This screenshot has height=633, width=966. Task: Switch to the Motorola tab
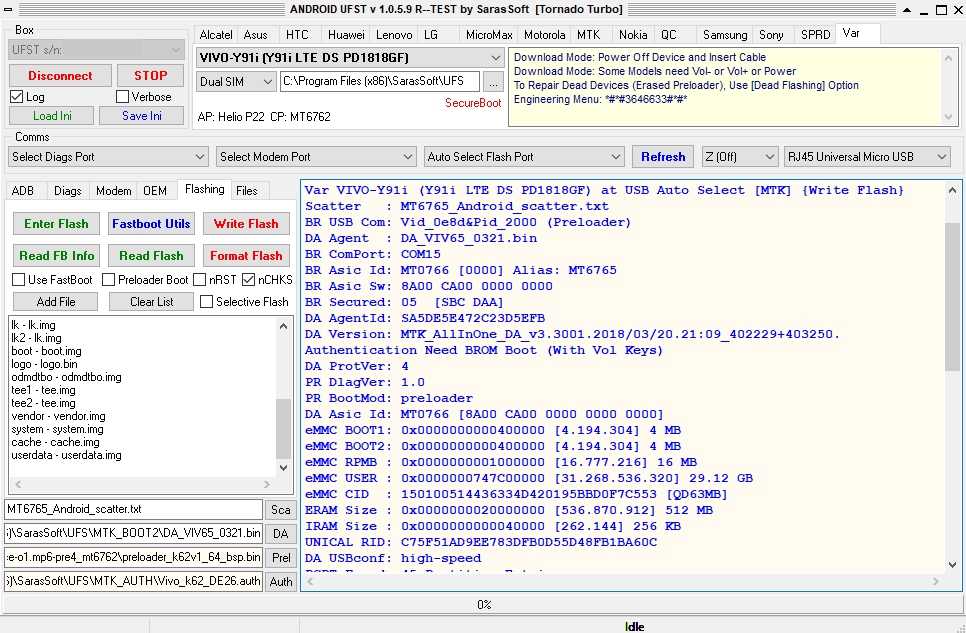[545, 35]
